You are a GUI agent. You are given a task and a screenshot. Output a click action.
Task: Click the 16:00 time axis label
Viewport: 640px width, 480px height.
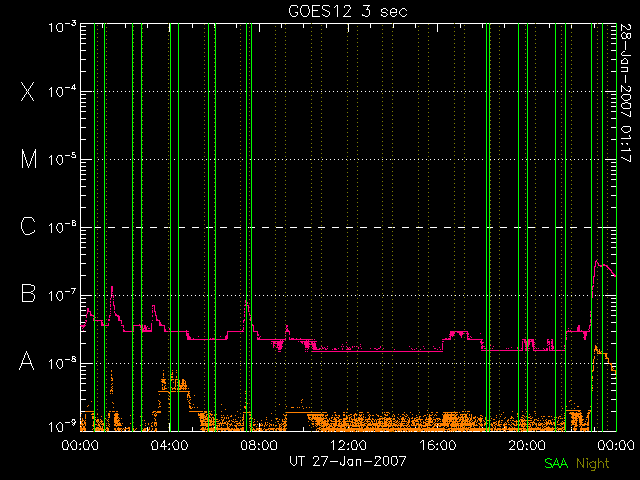coord(438,445)
